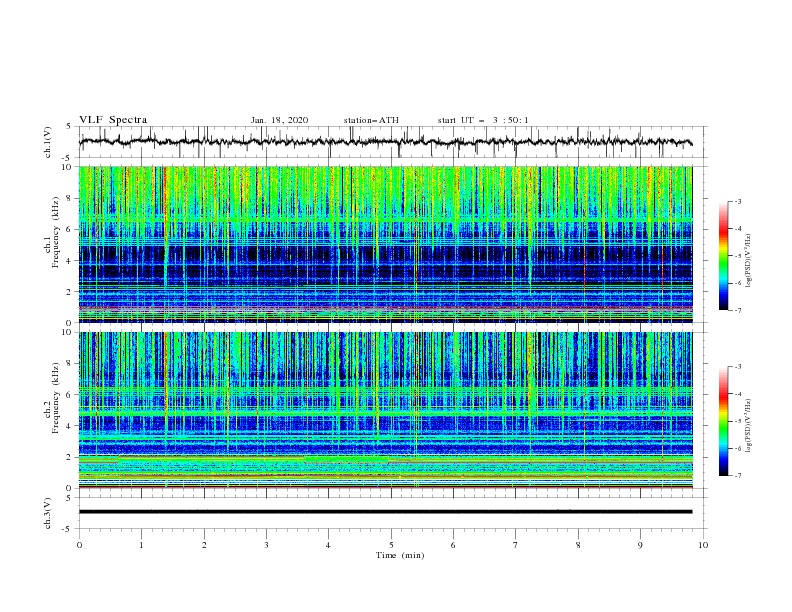Click the time axis tick label '7'
This screenshot has width=792, height=612.
click(516, 545)
